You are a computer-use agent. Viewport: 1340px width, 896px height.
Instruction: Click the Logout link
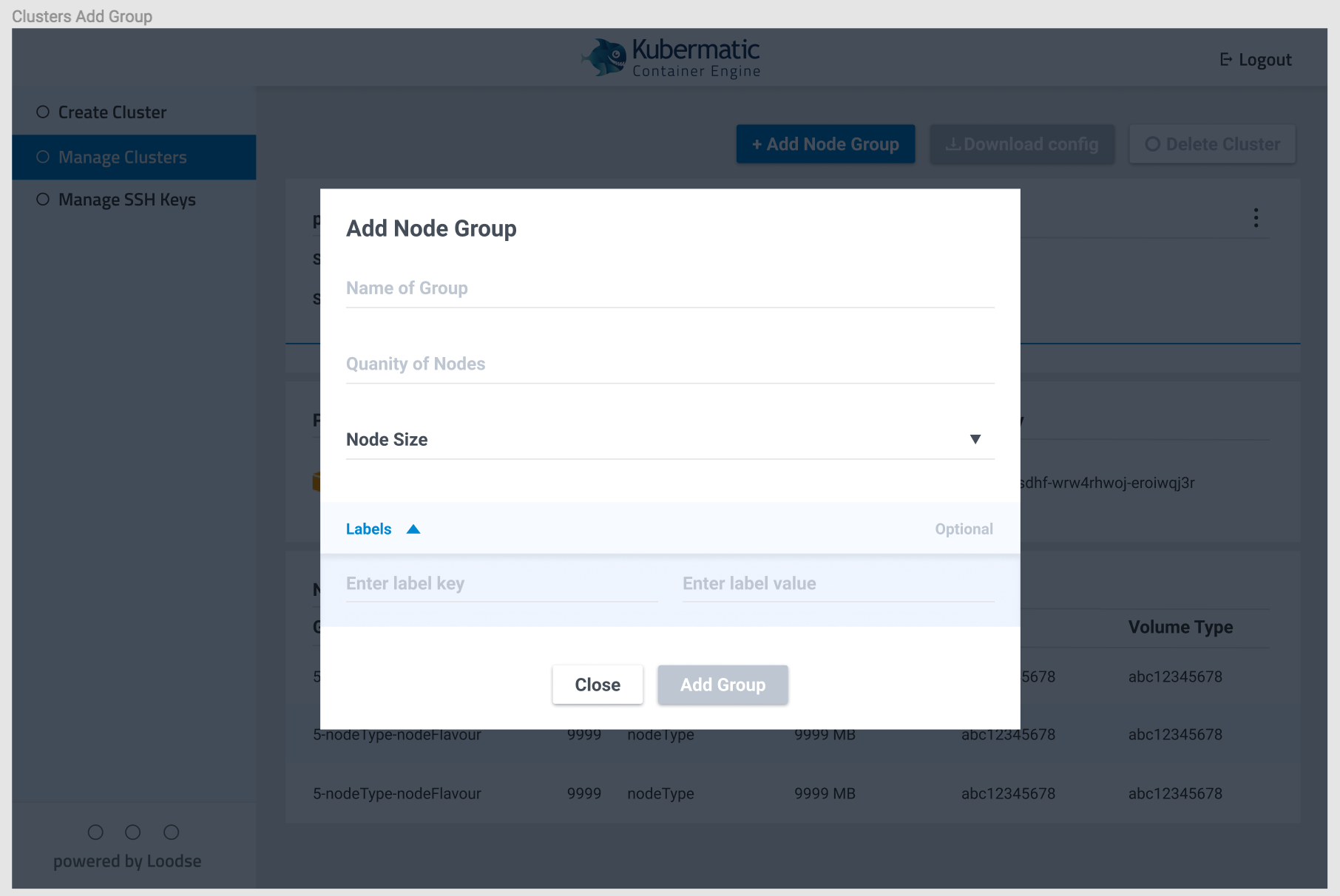point(1256,60)
